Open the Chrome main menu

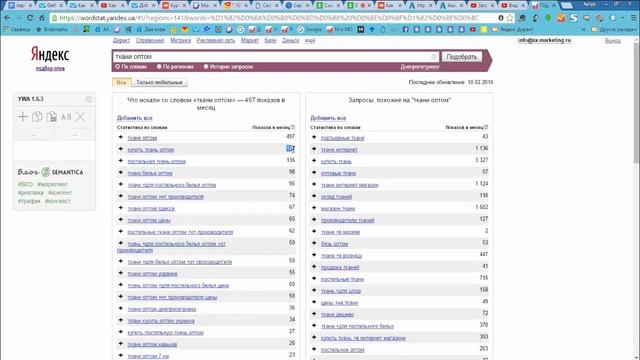click(x=634, y=18)
